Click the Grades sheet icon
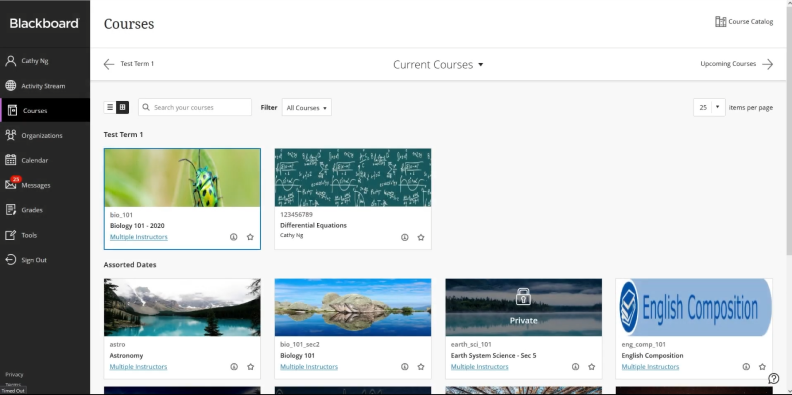The image size is (792, 395). point(11,210)
